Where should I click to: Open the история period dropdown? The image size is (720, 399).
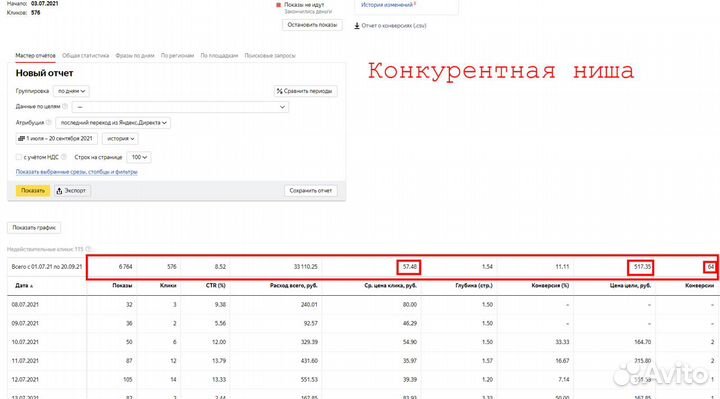point(120,138)
